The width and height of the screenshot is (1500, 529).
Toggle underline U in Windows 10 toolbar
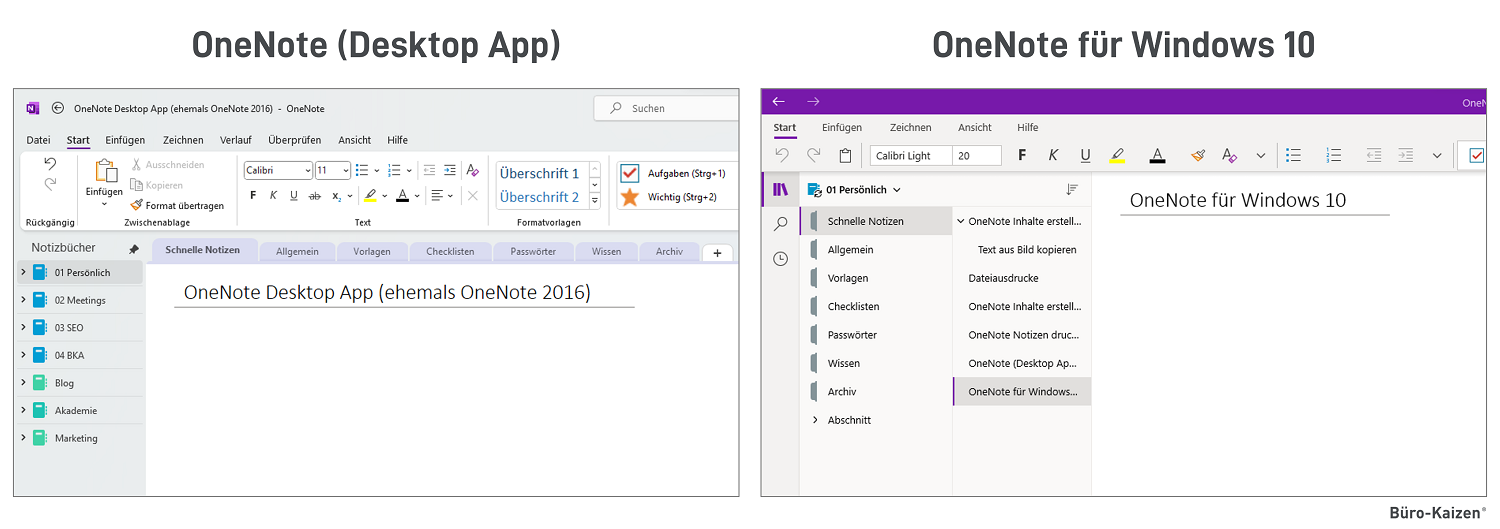[x=1085, y=155]
